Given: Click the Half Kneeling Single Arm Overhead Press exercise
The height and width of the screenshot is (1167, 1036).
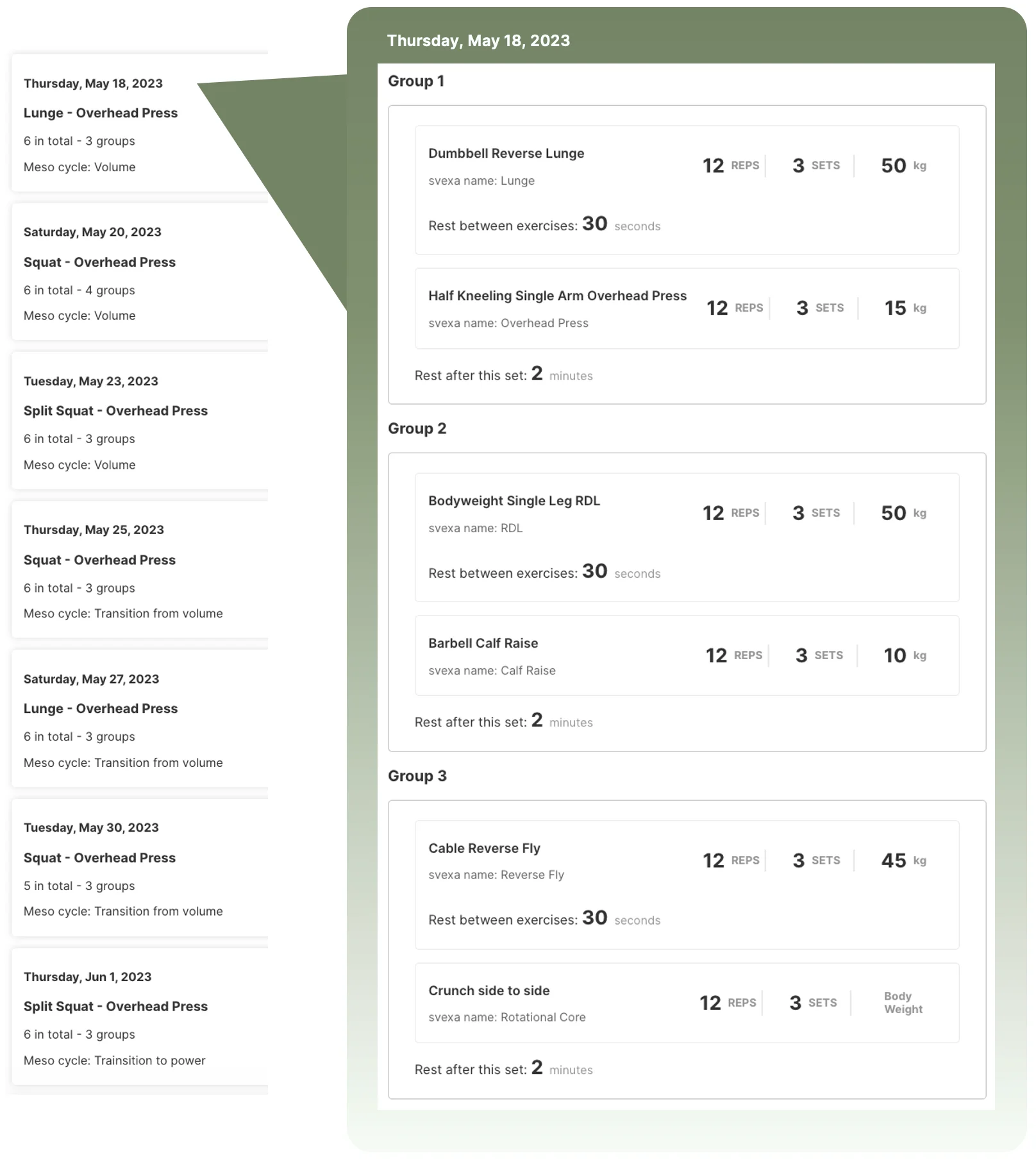Looking at the screenshot, I should (x=557, y=296).
